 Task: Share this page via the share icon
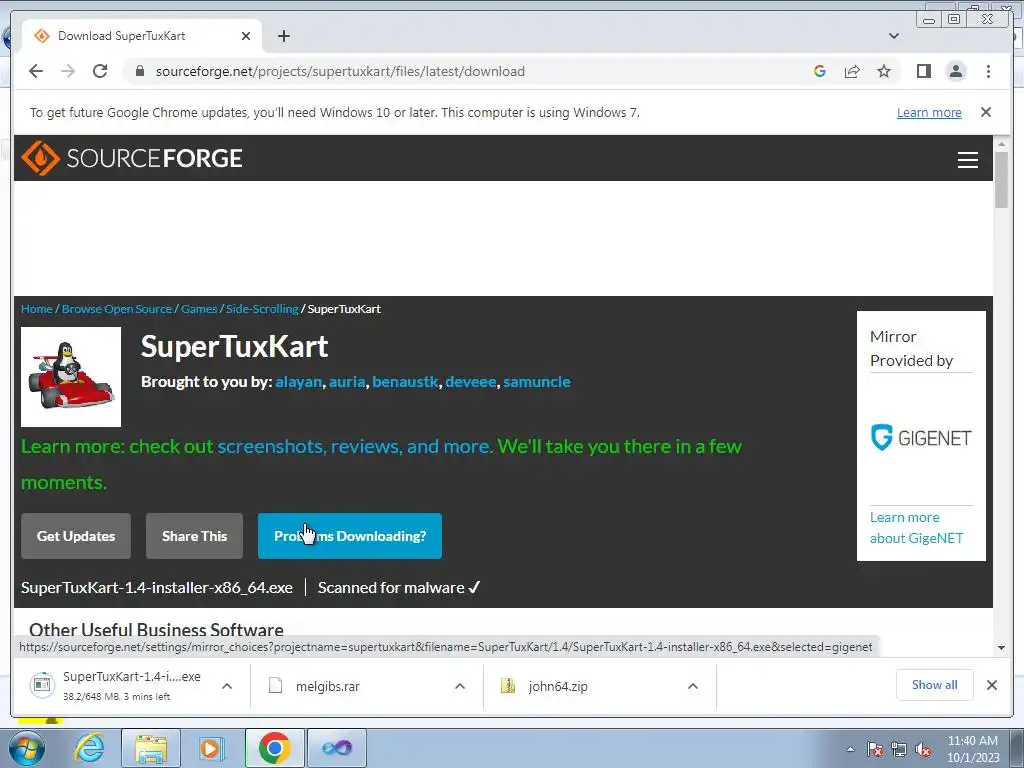852,71
